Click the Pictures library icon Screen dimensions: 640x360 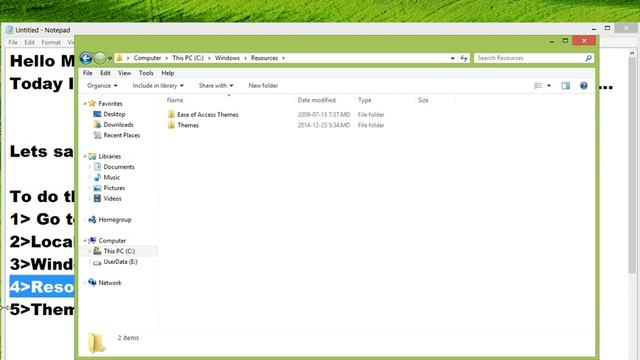pyautogui.click(x=97, y=188)
